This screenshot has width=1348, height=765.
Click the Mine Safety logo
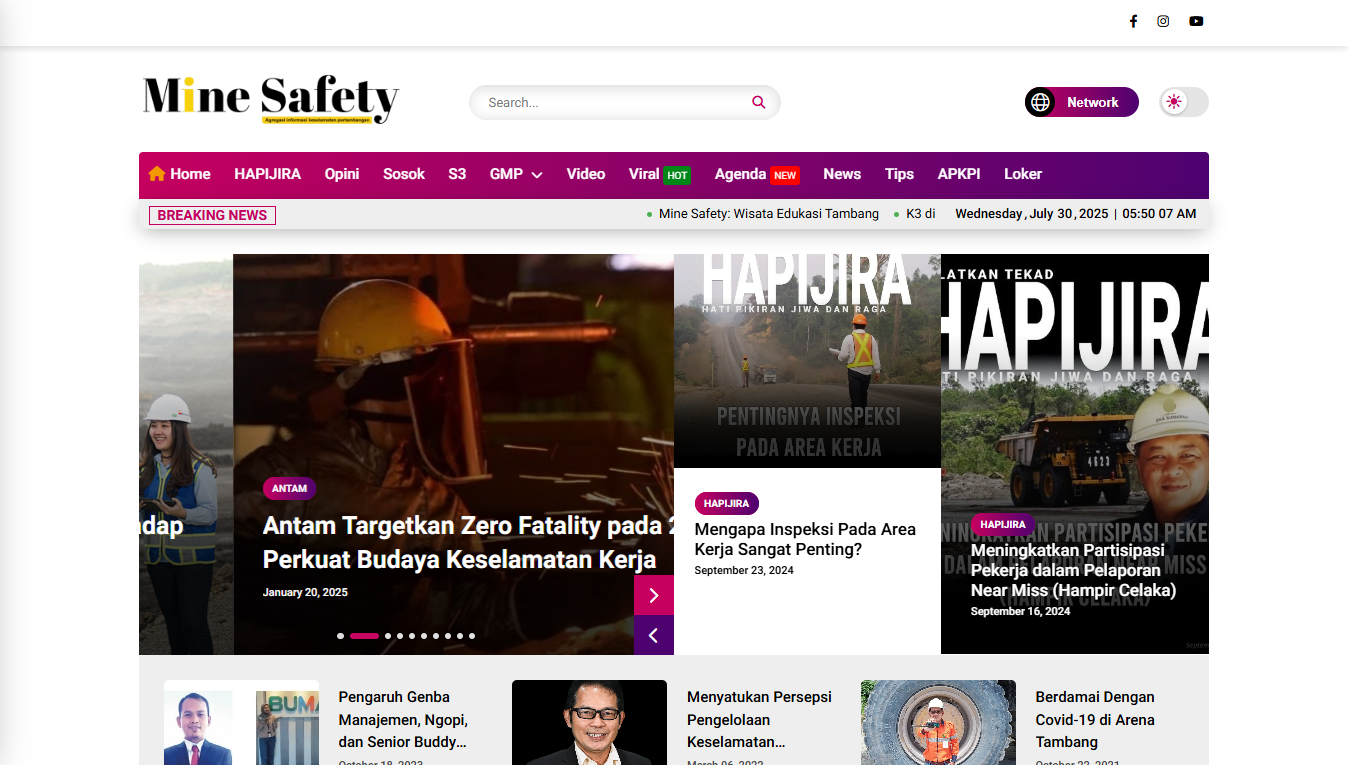click(270, 99)
